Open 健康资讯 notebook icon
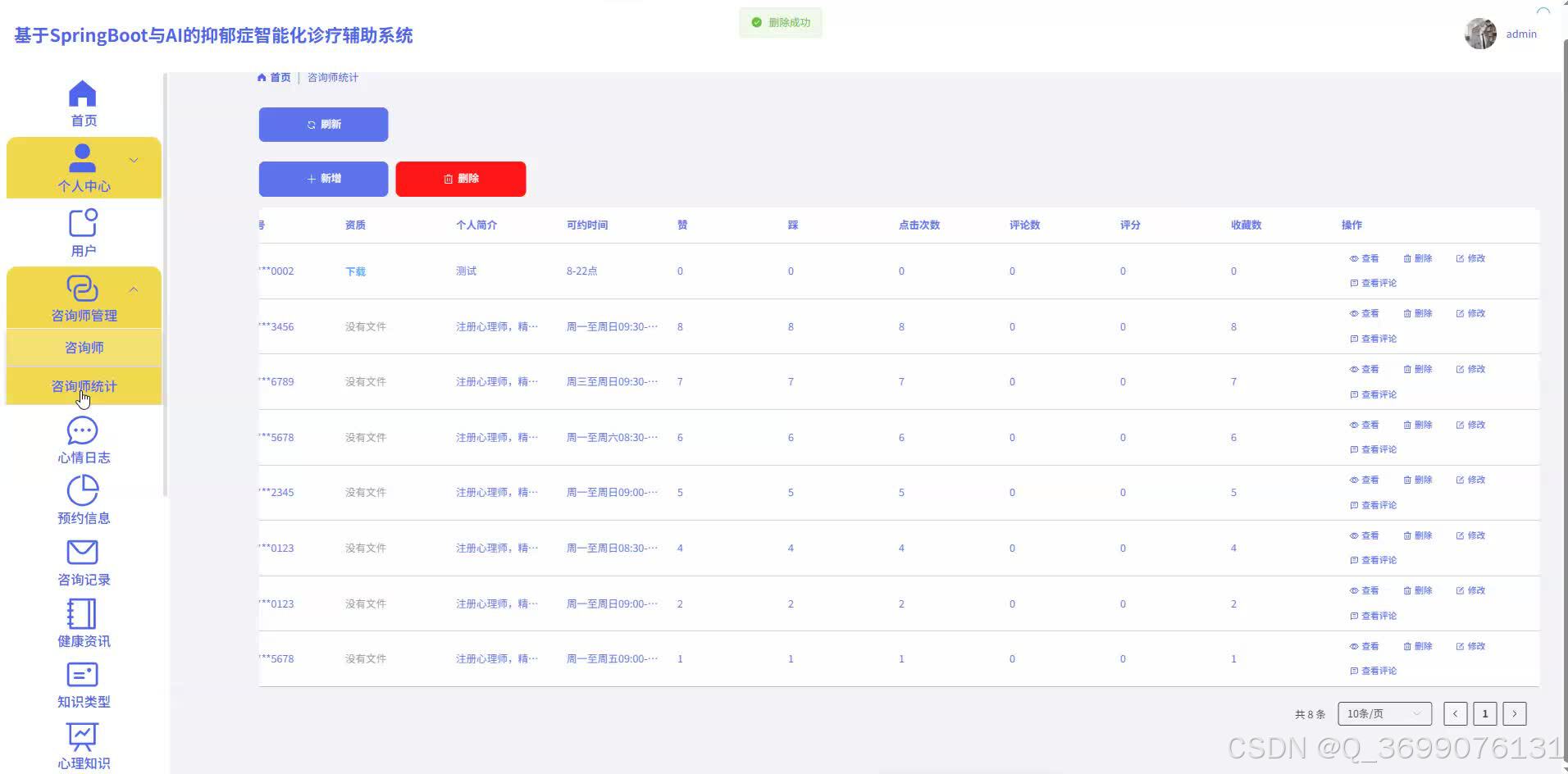 tap(82, 613)
